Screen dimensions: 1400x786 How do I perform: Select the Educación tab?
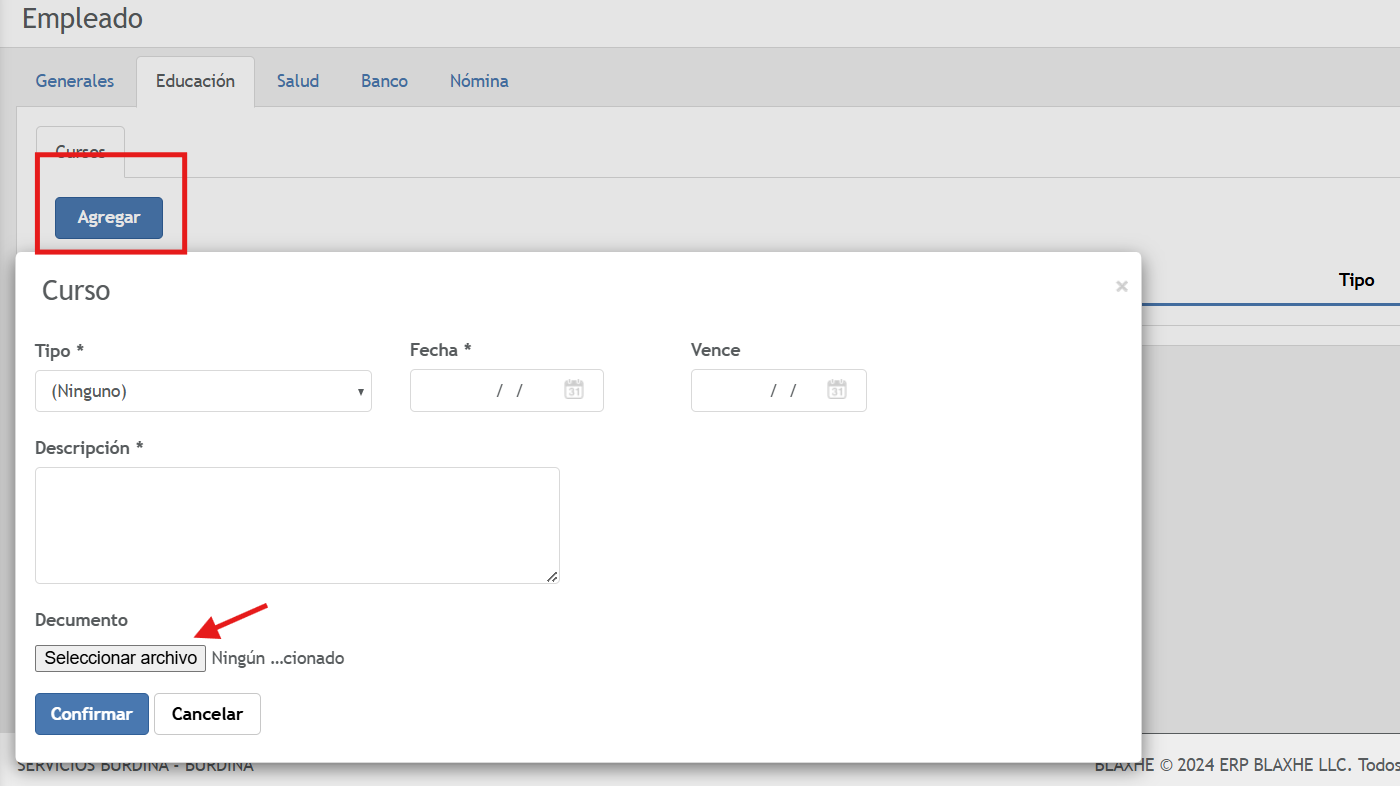(x=195, y=81)
